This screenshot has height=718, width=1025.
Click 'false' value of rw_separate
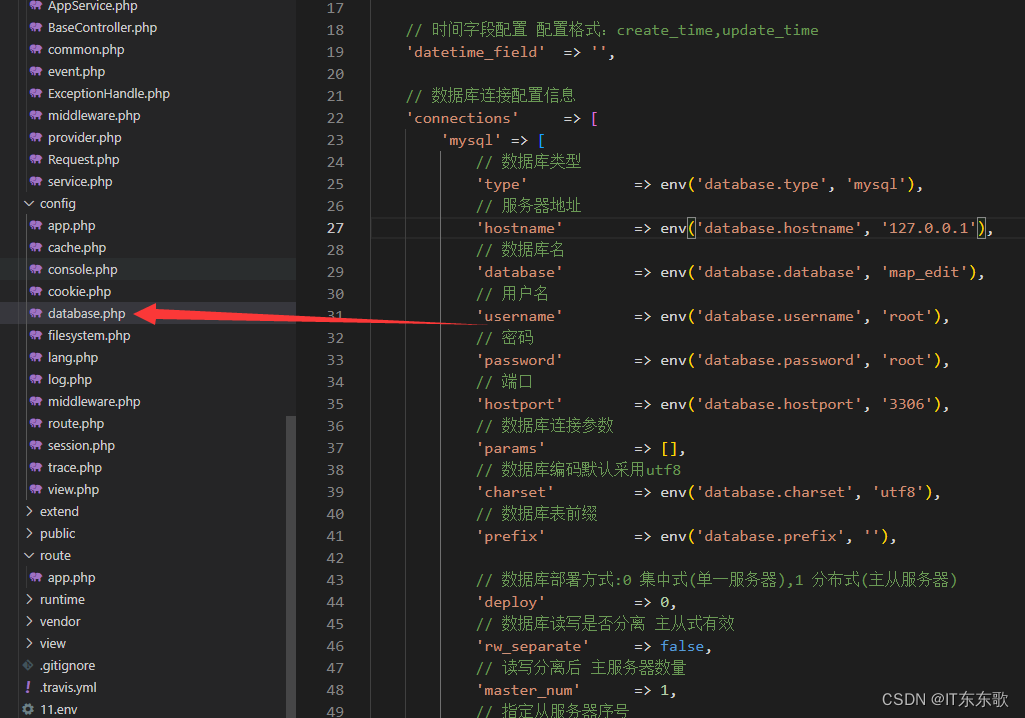[x=682, y=646]
